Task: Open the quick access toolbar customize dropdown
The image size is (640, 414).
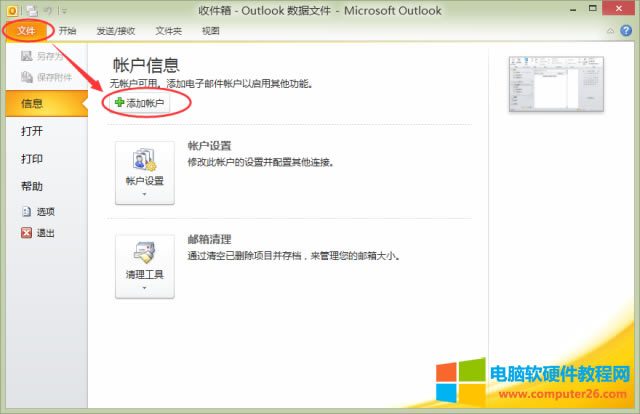Action: (x=64, y=11)
